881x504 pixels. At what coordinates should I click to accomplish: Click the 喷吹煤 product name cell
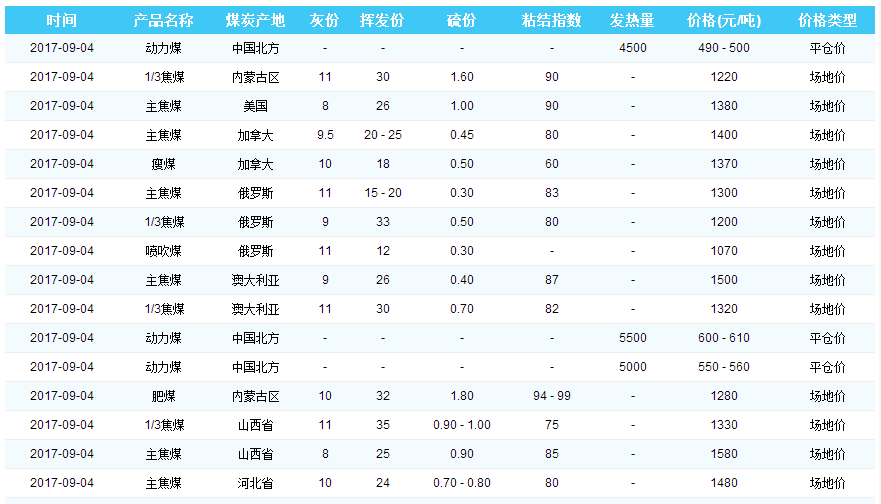(163, 251)
